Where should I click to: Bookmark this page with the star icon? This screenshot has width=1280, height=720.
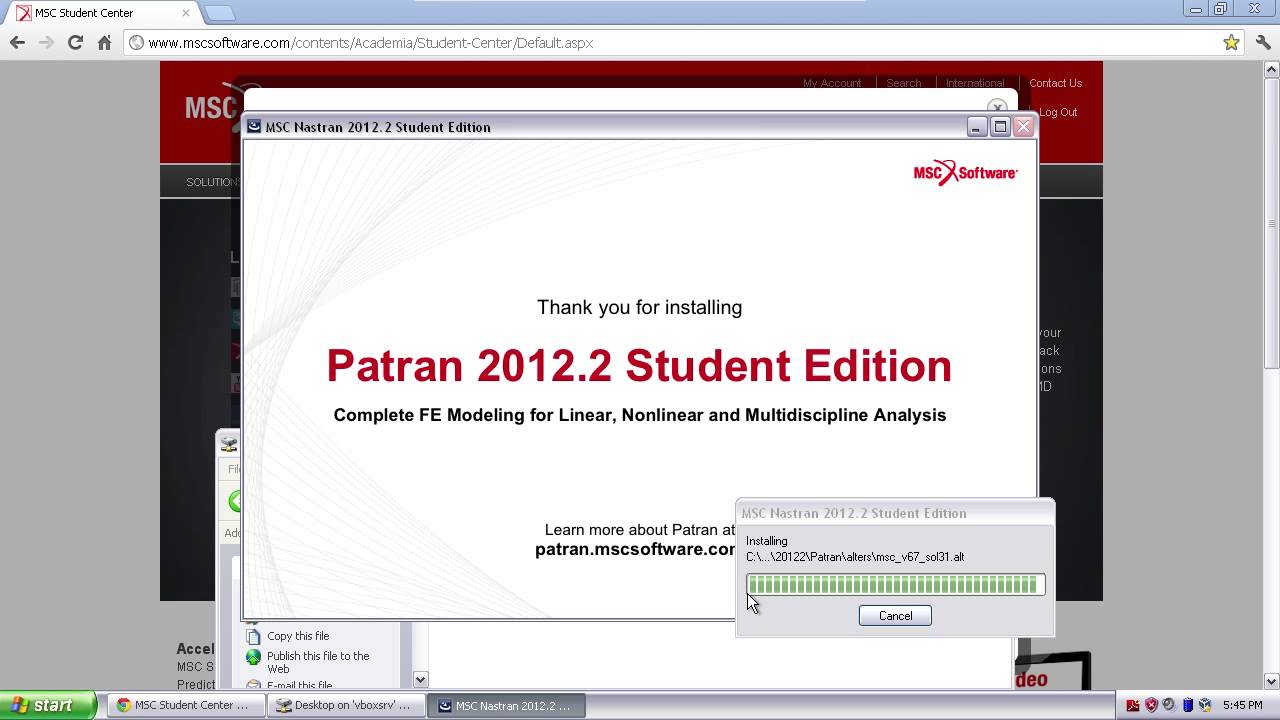1231,43
